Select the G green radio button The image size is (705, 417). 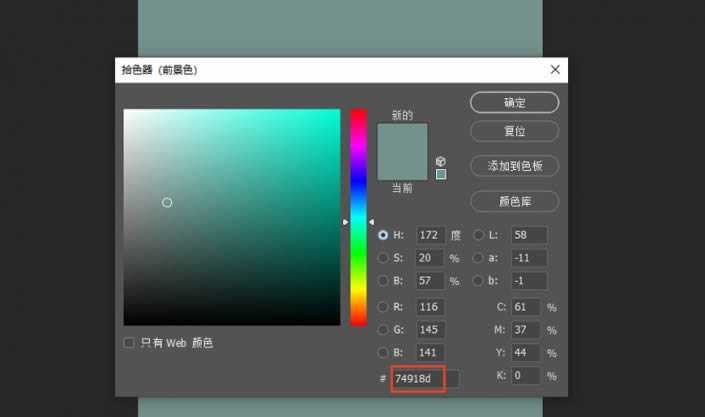[x=383, y=329]
